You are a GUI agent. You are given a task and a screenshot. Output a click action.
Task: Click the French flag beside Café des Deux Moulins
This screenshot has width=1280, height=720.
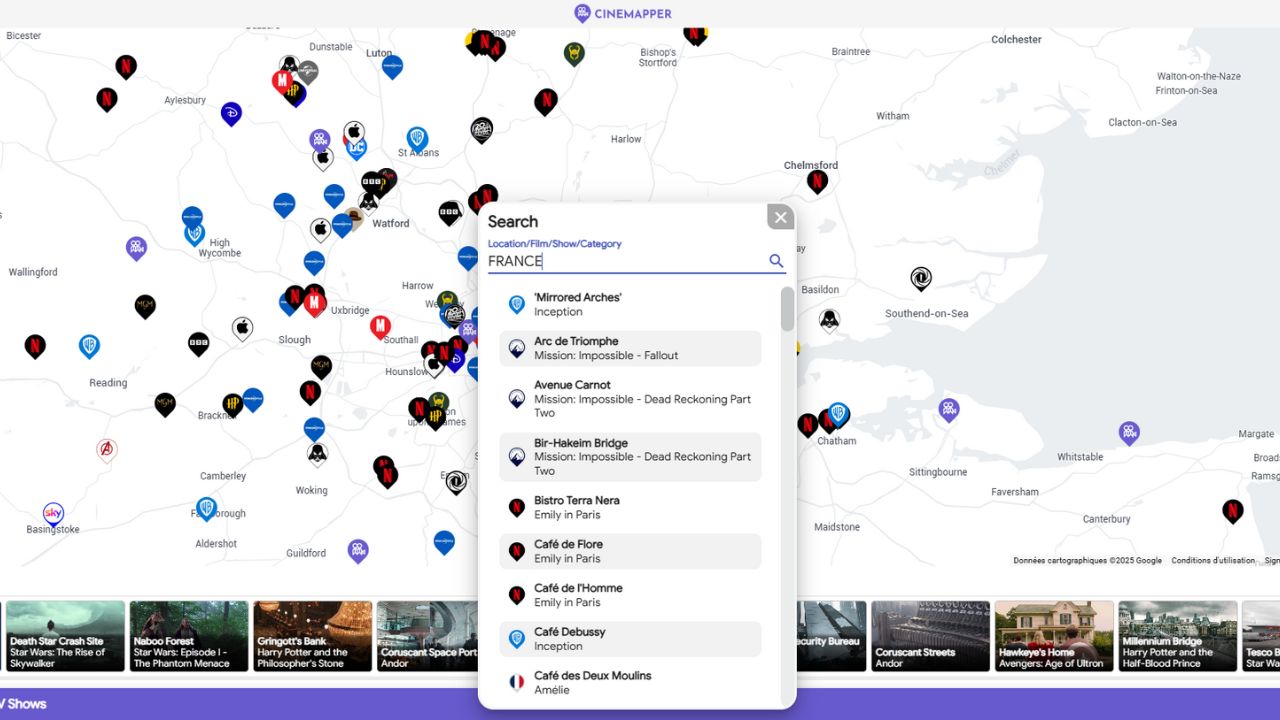click(x=515, y=682)
